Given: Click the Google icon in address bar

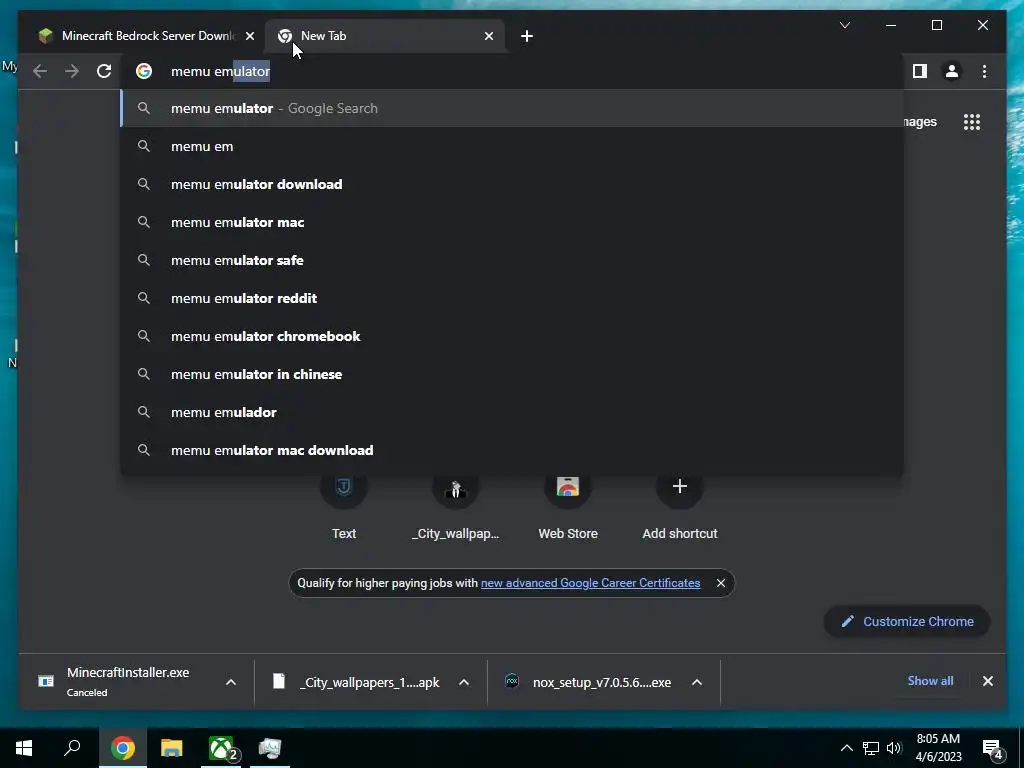Looking at the screenshot, I should 144,71.
